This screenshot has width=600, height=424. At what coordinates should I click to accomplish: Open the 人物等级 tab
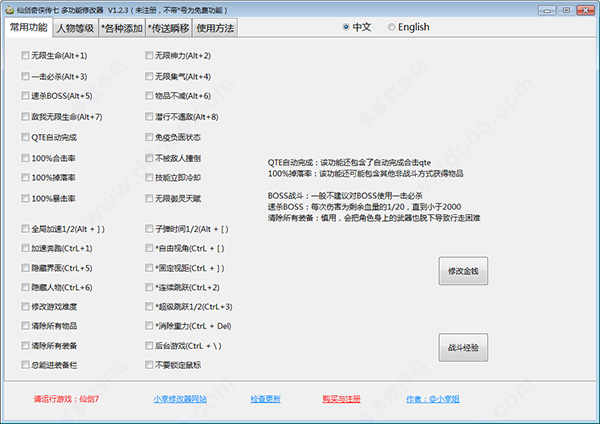click(x=75, y=28)
